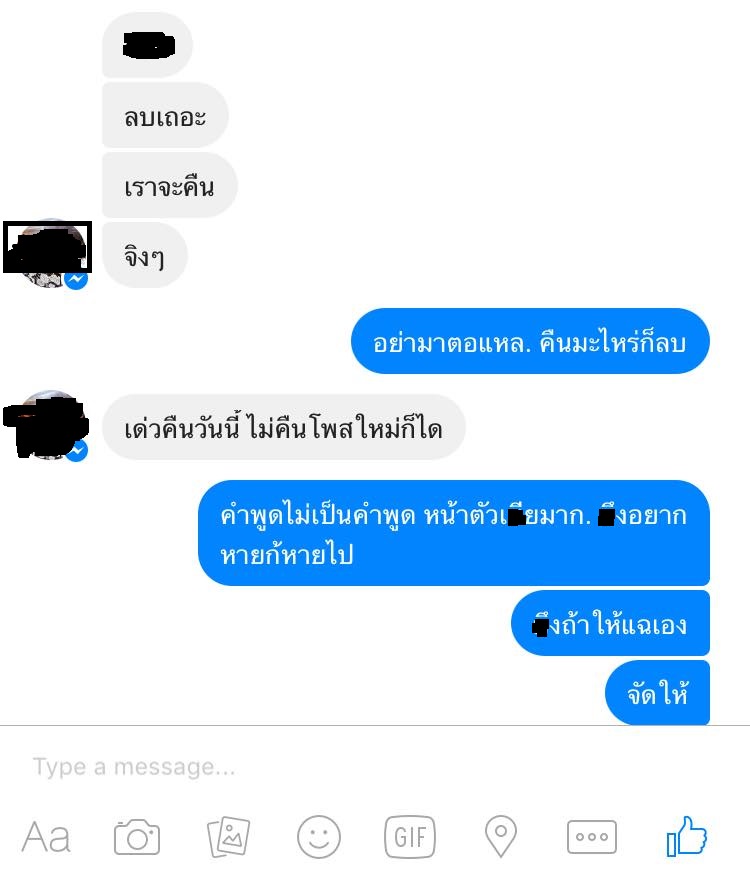Open the camera icon
The image size is (750, 881).
pos(137,837)
